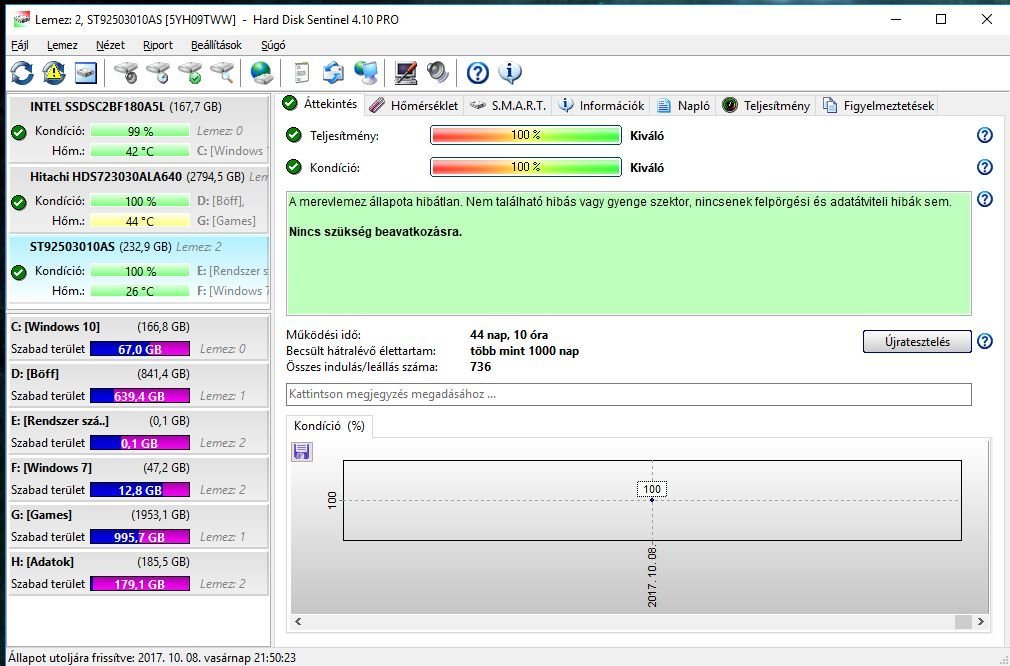Open the Lemez menu
The height and width of the screenshot is (666, 1010).
point(62,45)
